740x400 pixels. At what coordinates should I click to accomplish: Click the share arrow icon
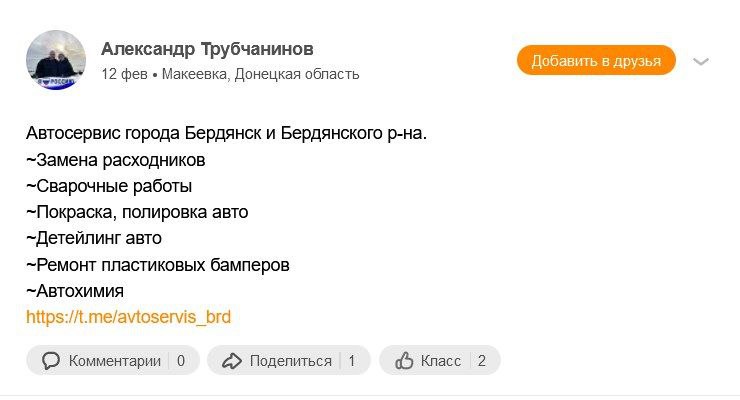(x=232, y=361)
